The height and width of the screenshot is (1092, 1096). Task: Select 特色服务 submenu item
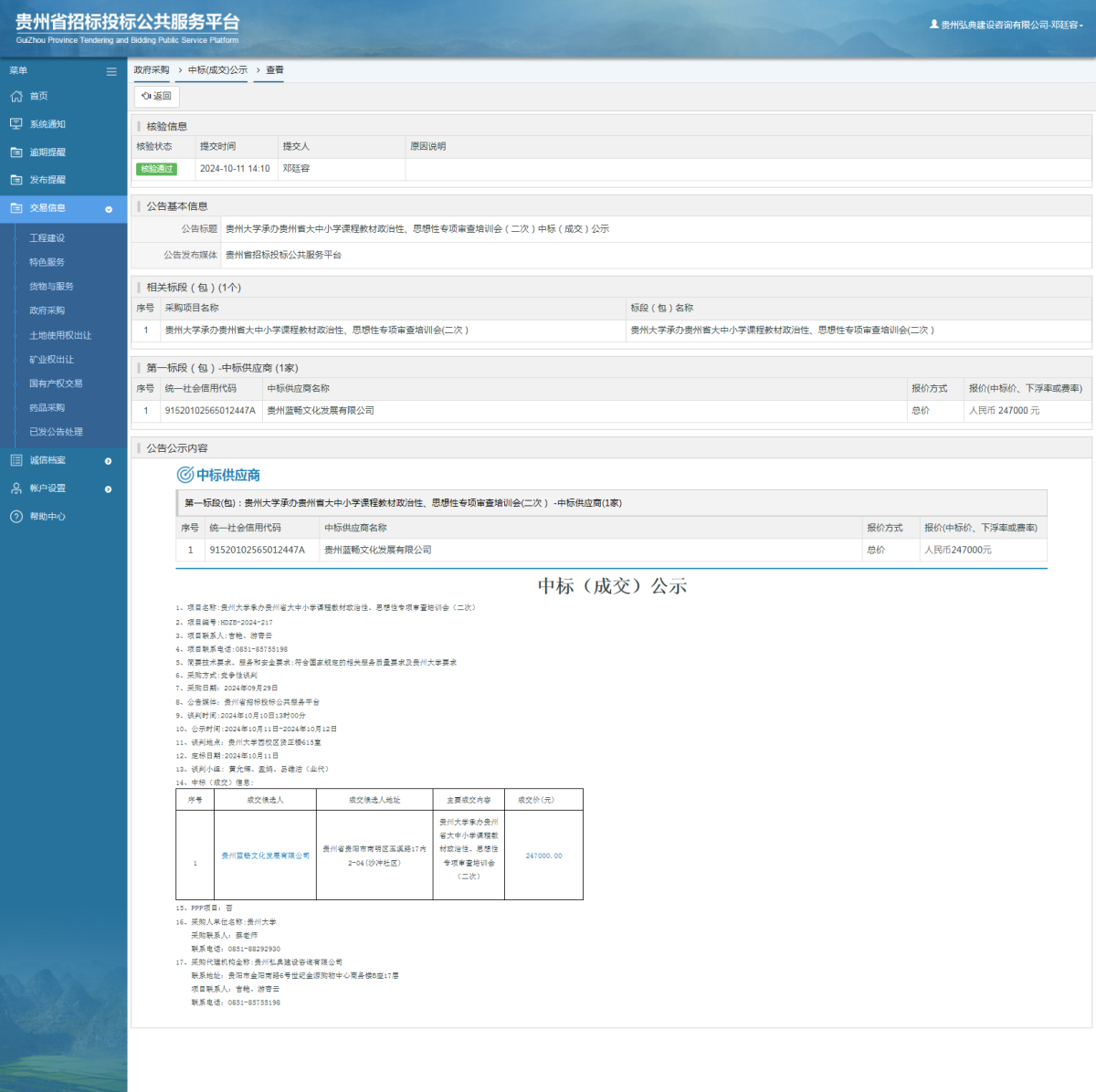click(47, 262)
